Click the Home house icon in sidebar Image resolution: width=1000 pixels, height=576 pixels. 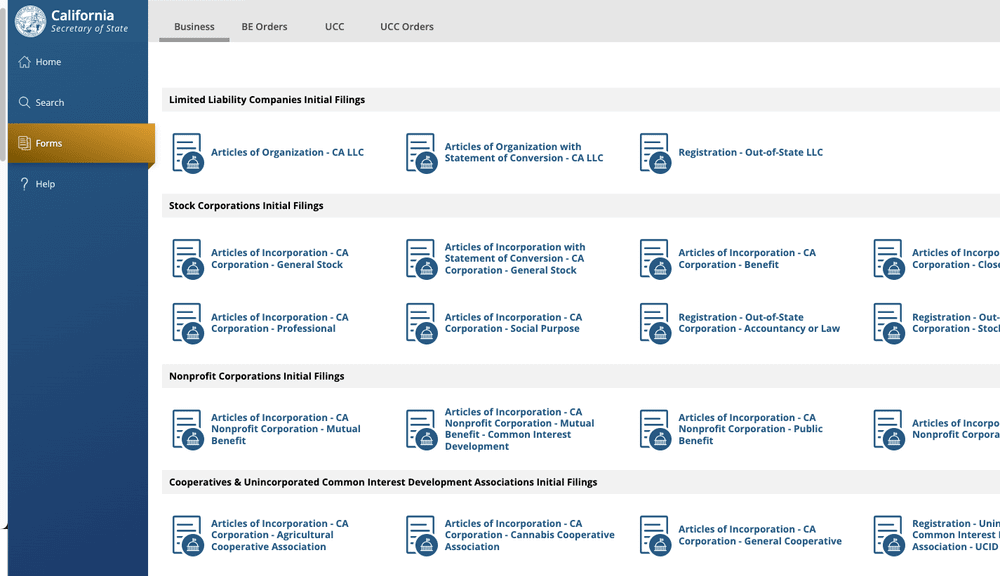point(24,62)
